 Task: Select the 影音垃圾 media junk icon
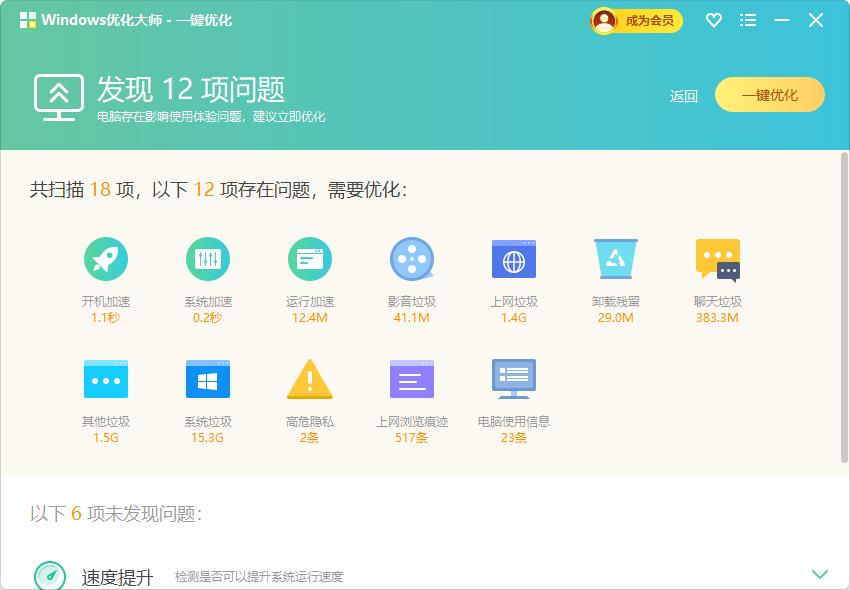click(412, 260)
